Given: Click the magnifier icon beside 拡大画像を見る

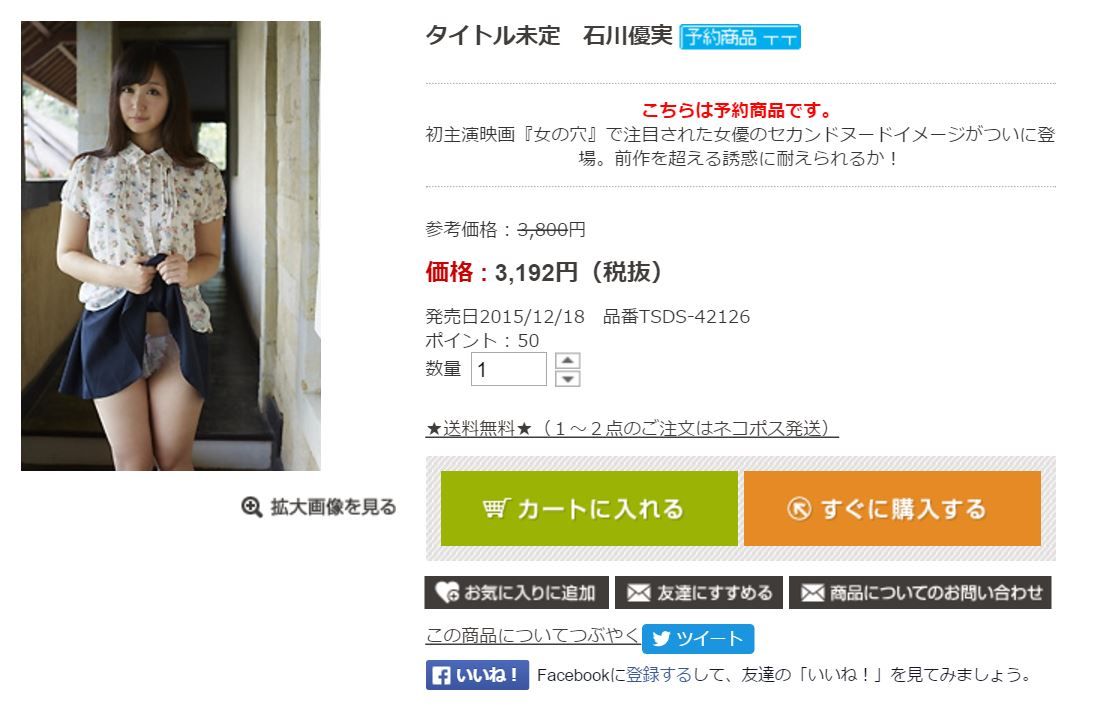Looking at the screenshot, I should (x=251, y=507).
